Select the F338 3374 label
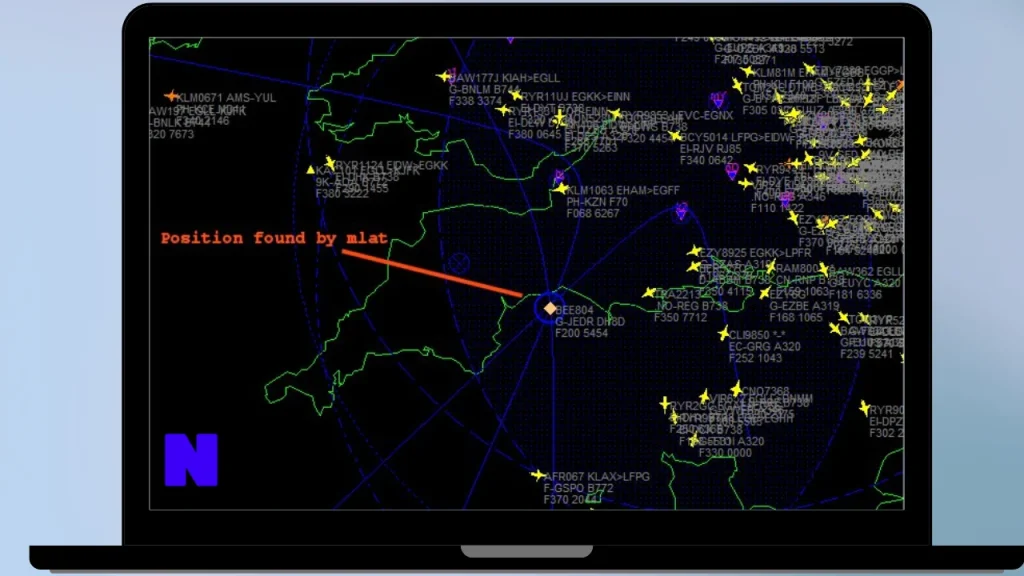Viewport: 1024px width, 576px height. (475, 101)
